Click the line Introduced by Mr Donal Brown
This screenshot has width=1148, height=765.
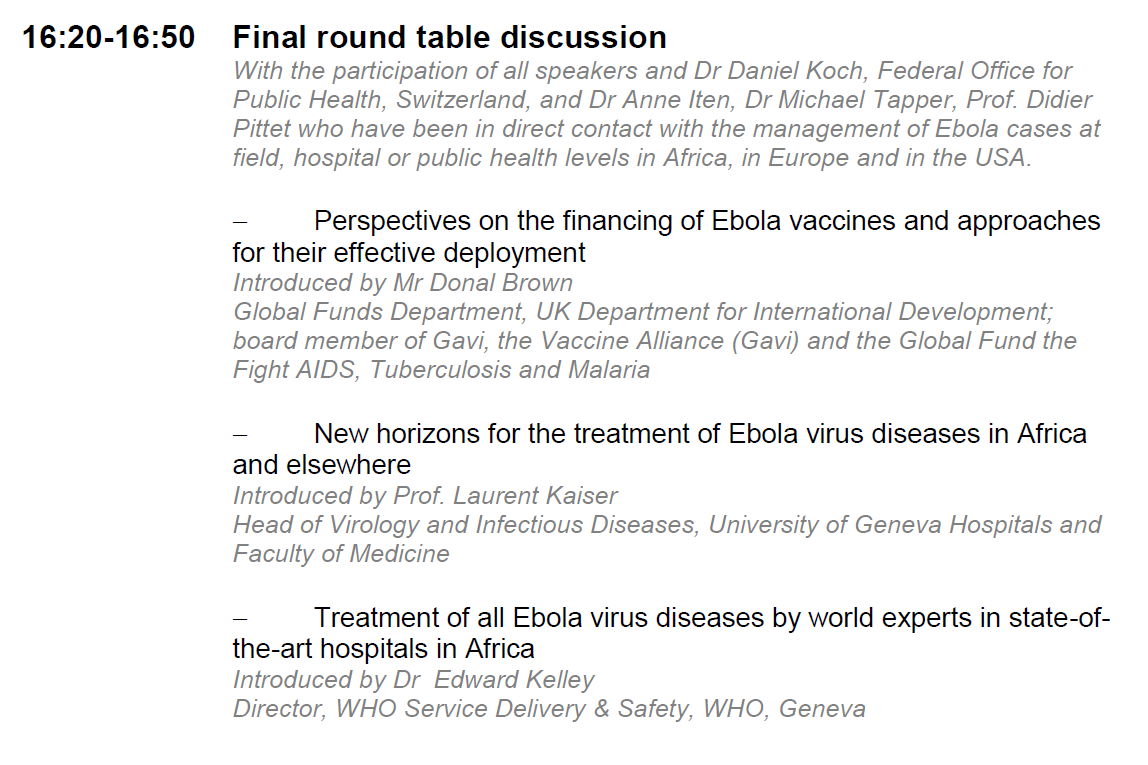403,283
